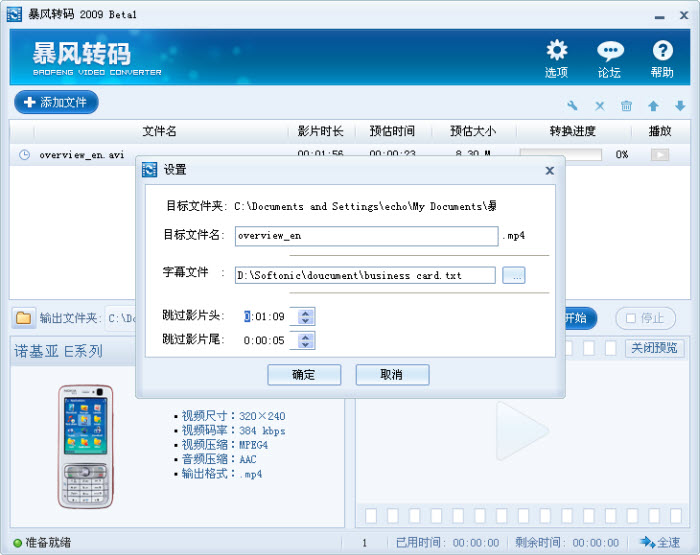
Task: Click the 跳过影片尾 time field 0:00:05
Action: coord(264,340)
